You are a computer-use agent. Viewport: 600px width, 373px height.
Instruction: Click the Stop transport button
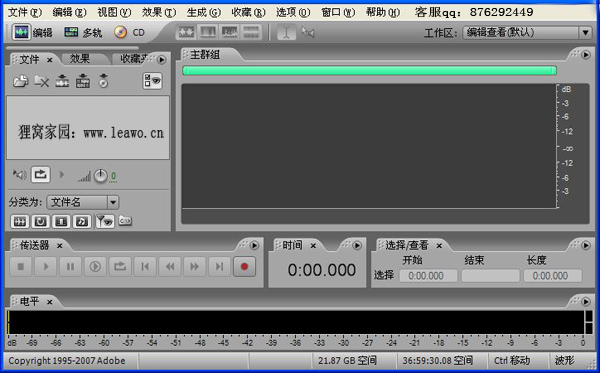click(x=21, y=266)
